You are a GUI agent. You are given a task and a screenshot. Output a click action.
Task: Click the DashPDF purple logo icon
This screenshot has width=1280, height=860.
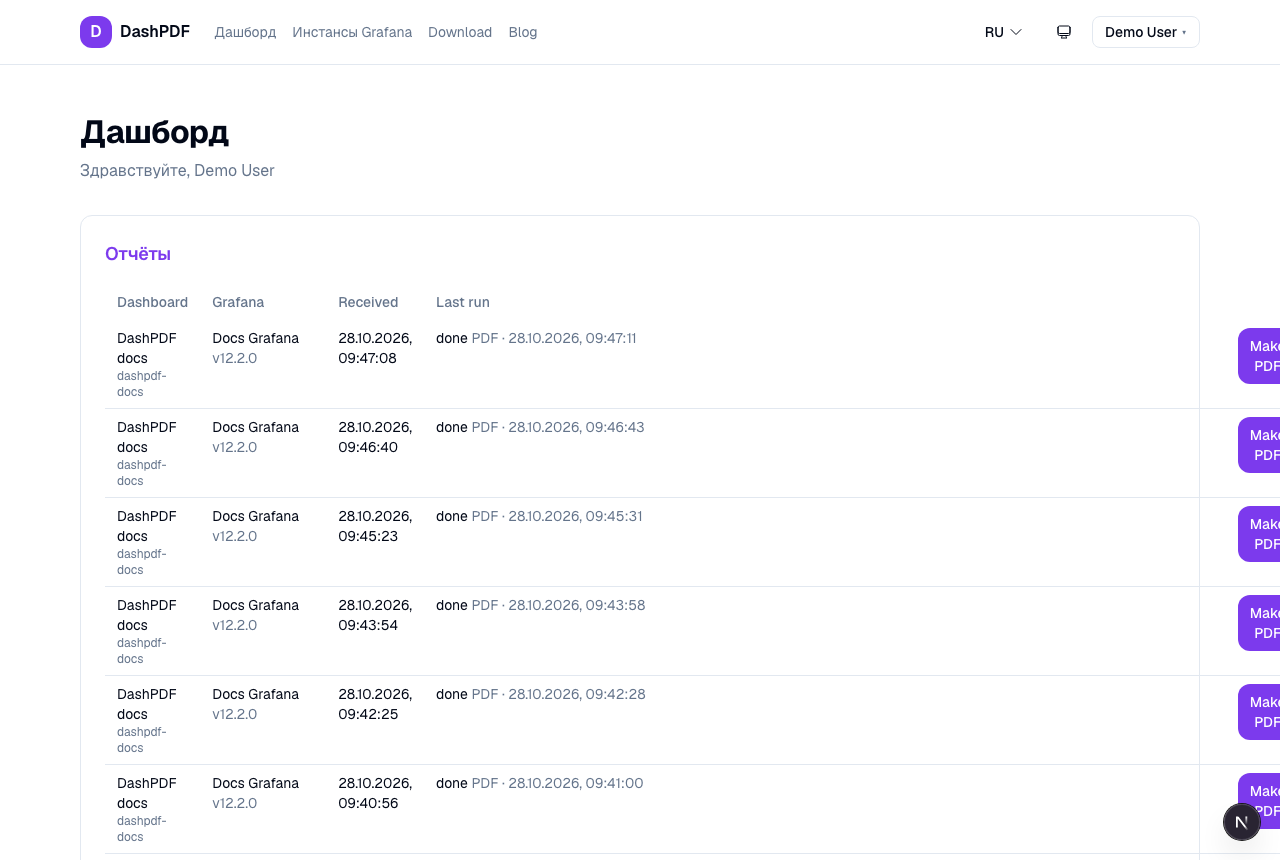(96, 32)
